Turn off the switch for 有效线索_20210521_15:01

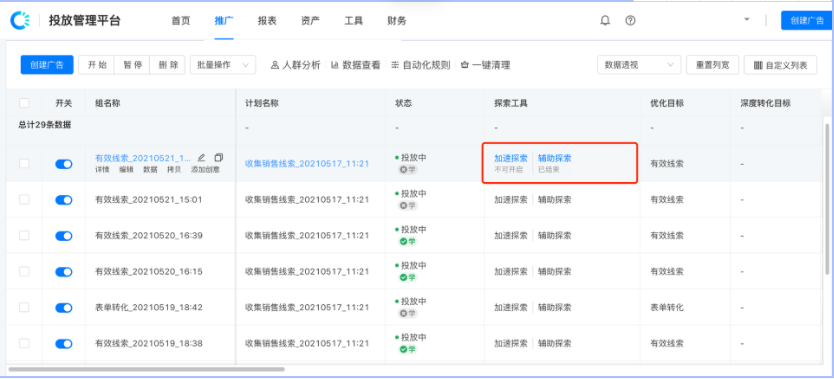pyautogui.click(x=64, y=200)
